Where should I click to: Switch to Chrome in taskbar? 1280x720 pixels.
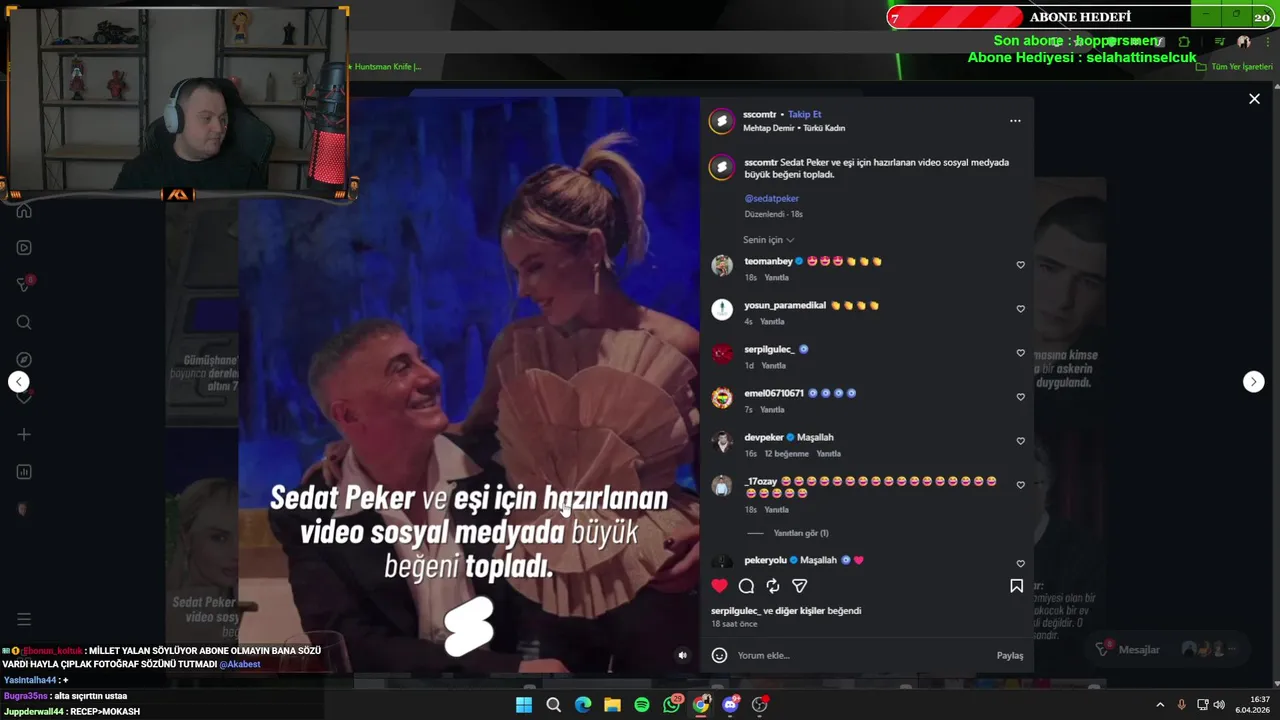(701, 705)
